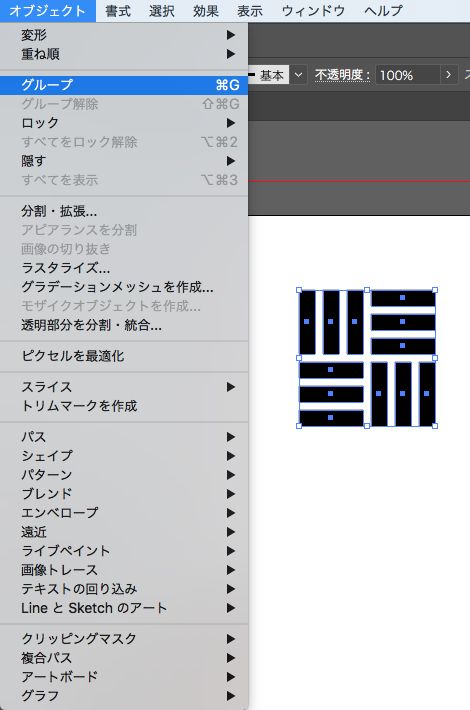470x710 pixels.
Task: Open the 書式 menu in menu bar
Action: tap(118, 11)
